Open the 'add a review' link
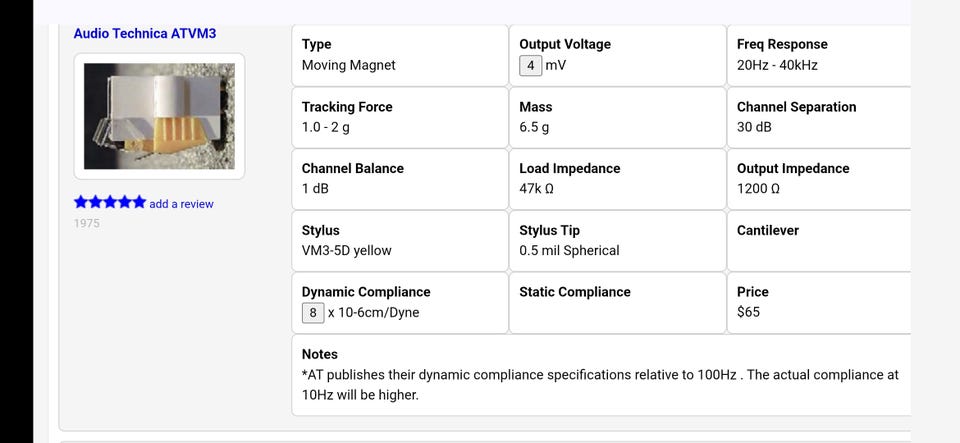The width and height of the screenshot is (960, 443). point(181,204)
